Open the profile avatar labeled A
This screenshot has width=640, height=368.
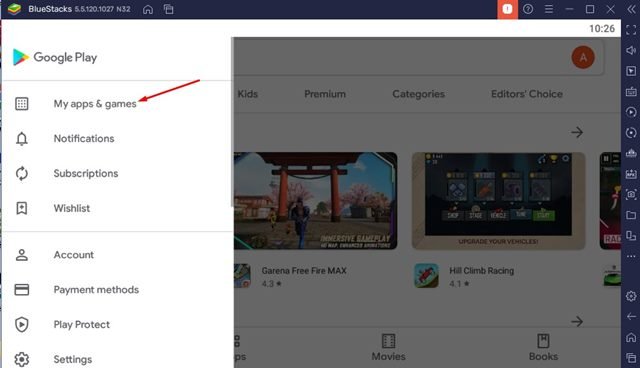583,57
